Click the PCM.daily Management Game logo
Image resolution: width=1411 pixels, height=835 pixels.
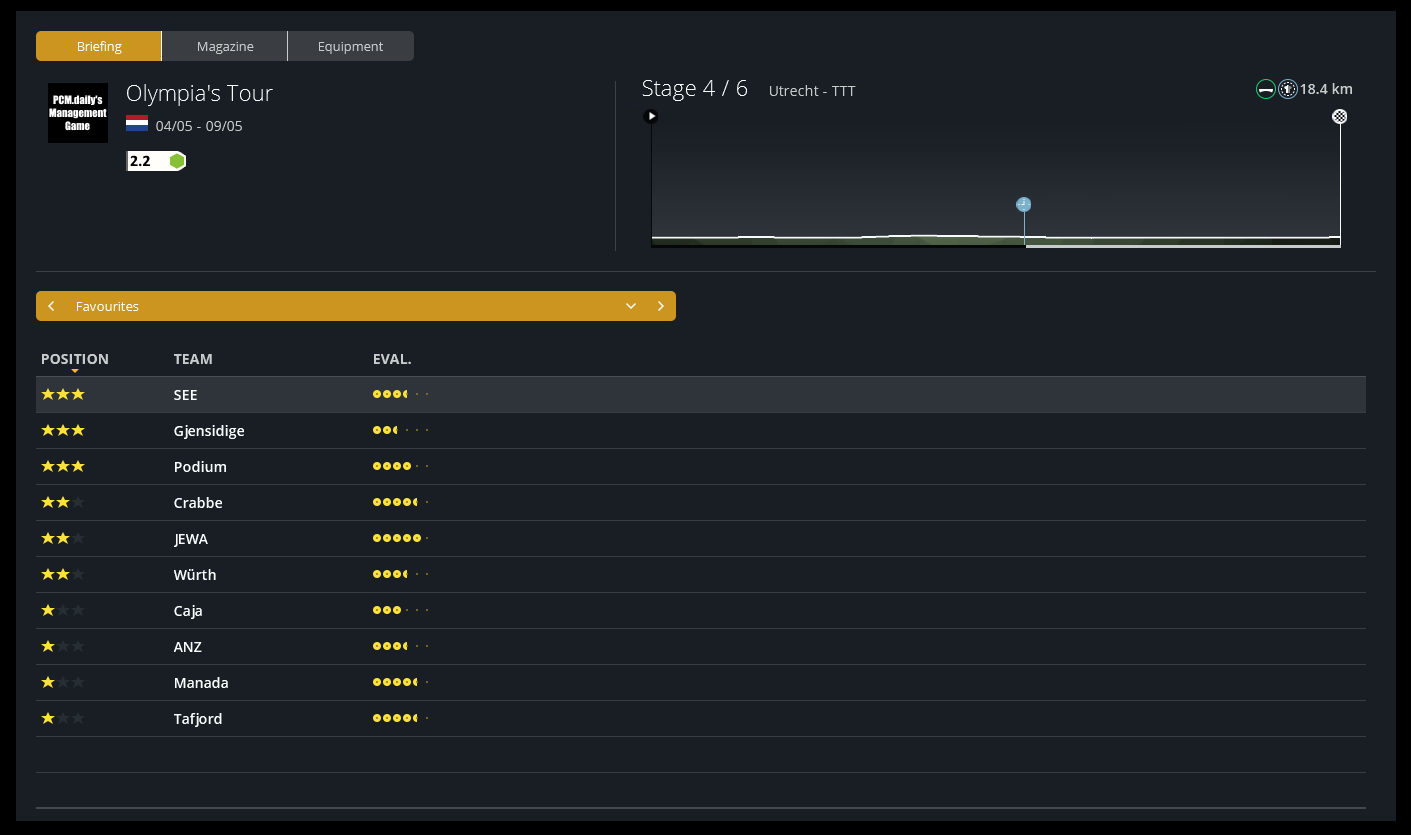(x=78, y=113)
